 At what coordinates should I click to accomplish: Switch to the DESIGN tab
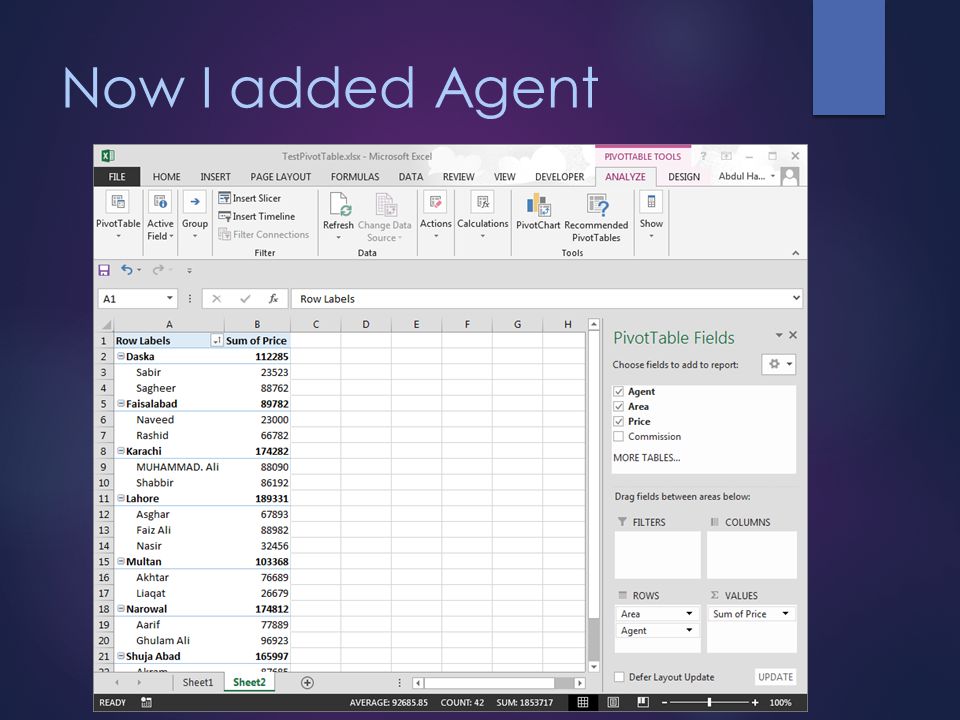coord(684,176)
